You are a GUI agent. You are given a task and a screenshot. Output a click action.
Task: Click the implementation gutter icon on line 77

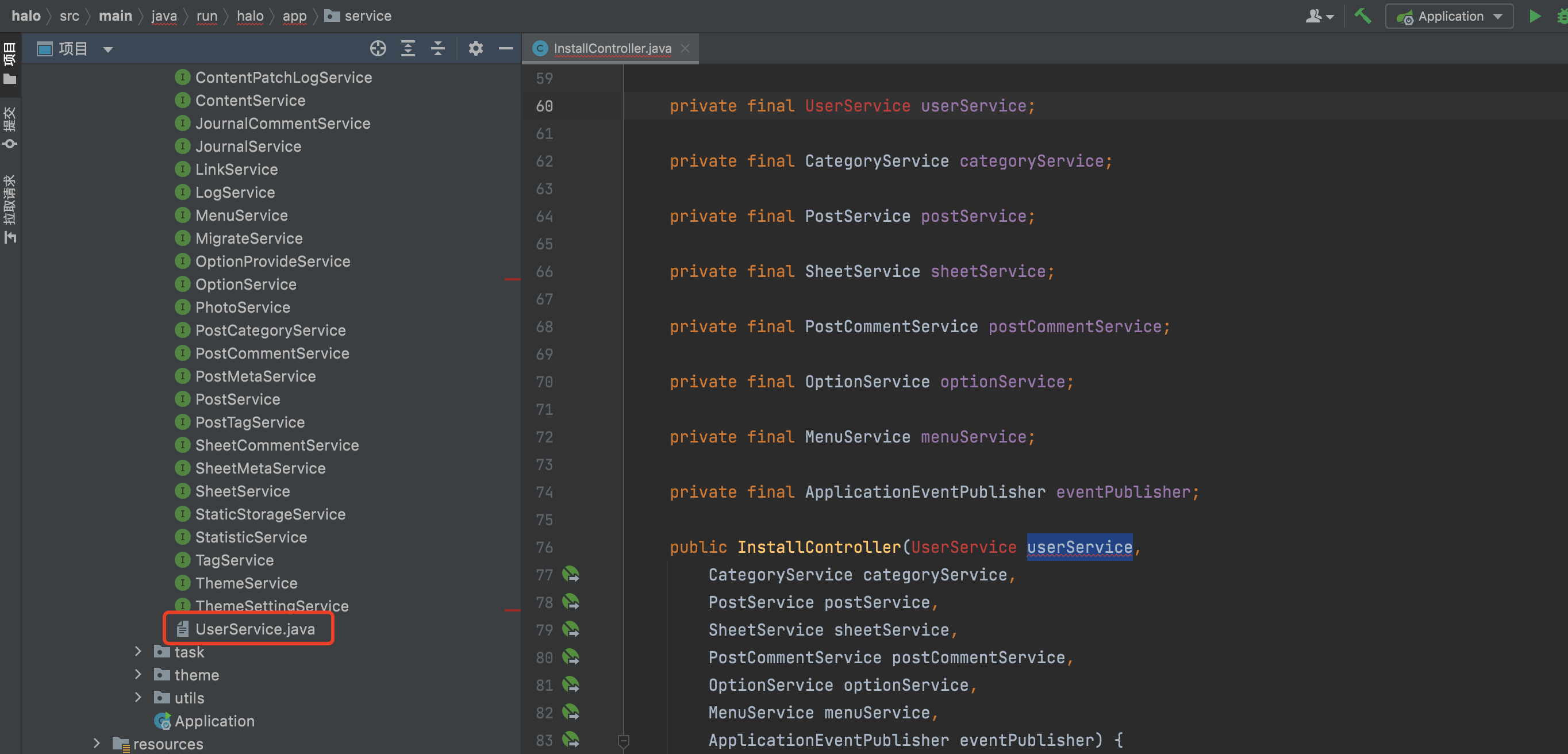click(571, 574)
